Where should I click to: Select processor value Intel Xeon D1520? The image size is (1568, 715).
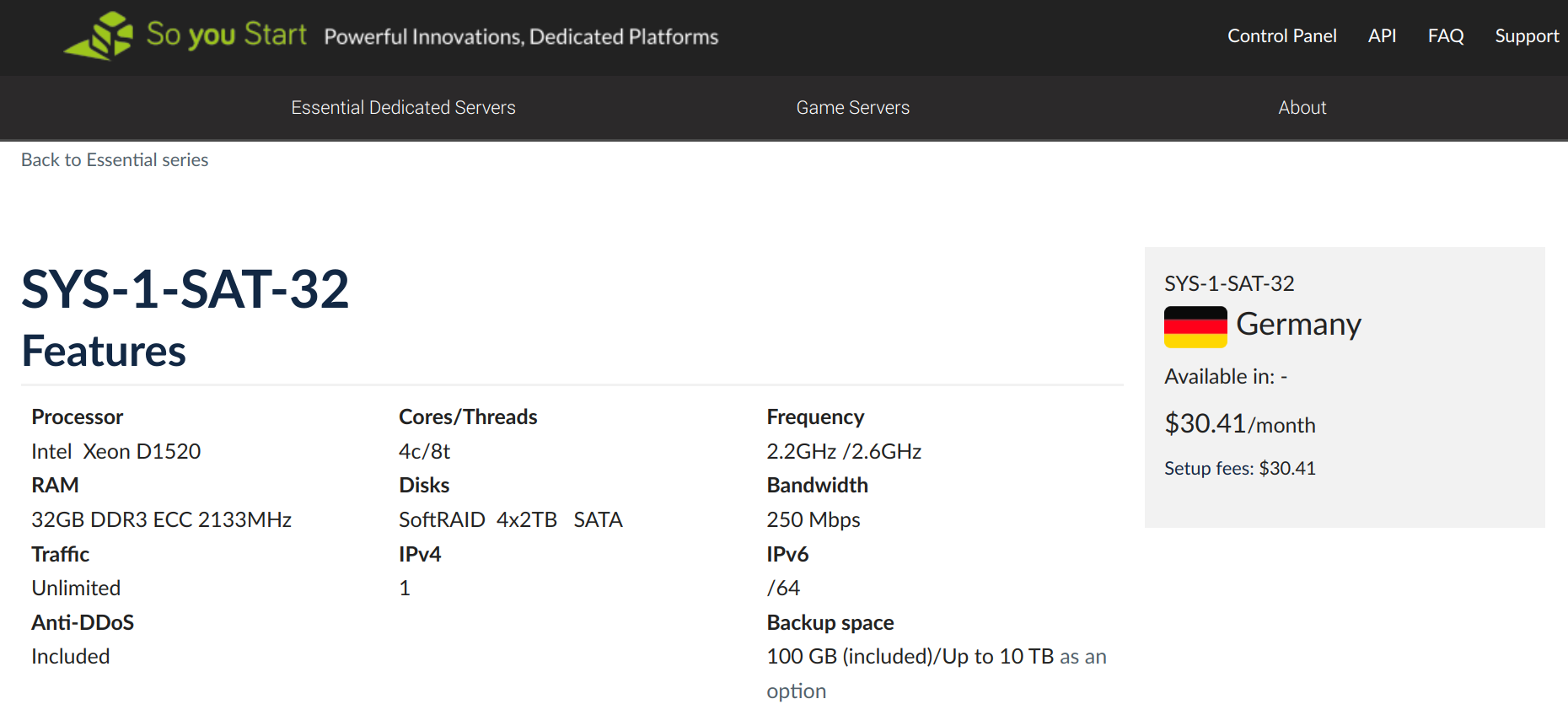click(115, 451)
